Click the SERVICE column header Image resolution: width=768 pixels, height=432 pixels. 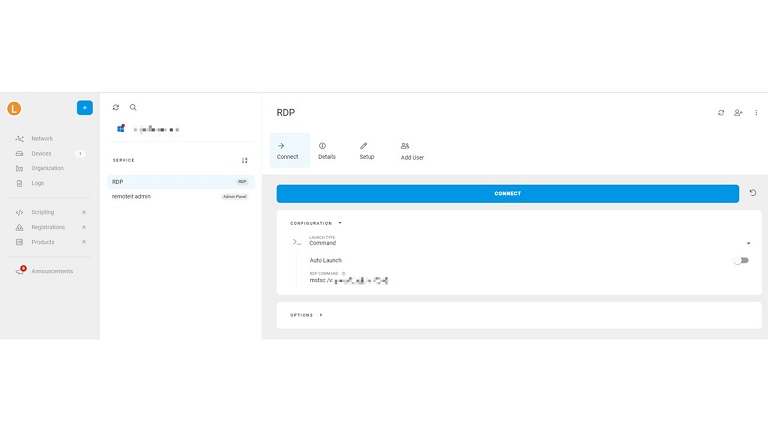123,160
